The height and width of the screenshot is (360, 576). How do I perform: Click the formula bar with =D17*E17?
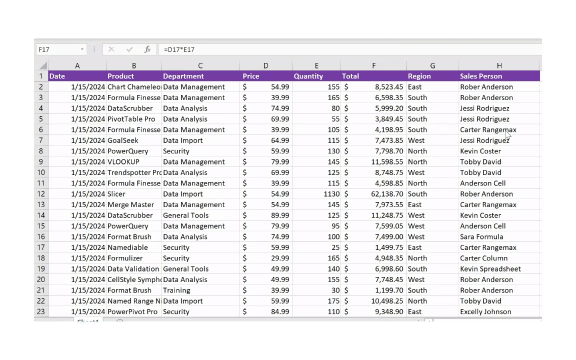pyautogui.click(x=350, y=49)
